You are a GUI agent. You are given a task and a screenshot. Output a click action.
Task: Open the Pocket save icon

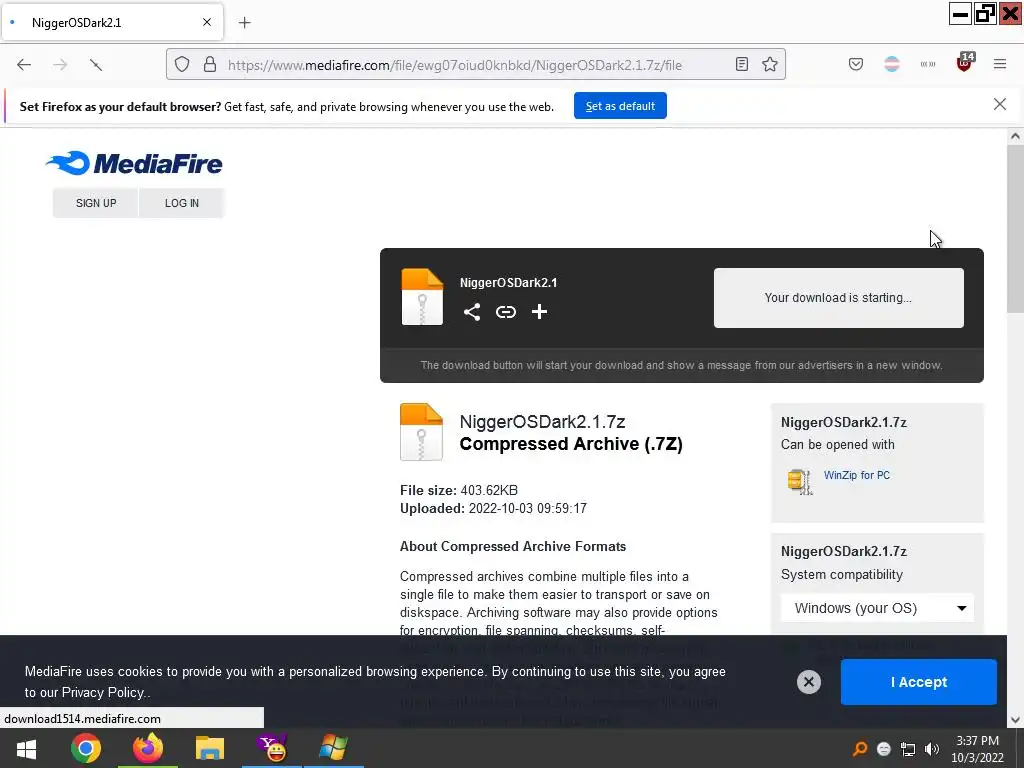pyautogui.click(x=856, y=64)
